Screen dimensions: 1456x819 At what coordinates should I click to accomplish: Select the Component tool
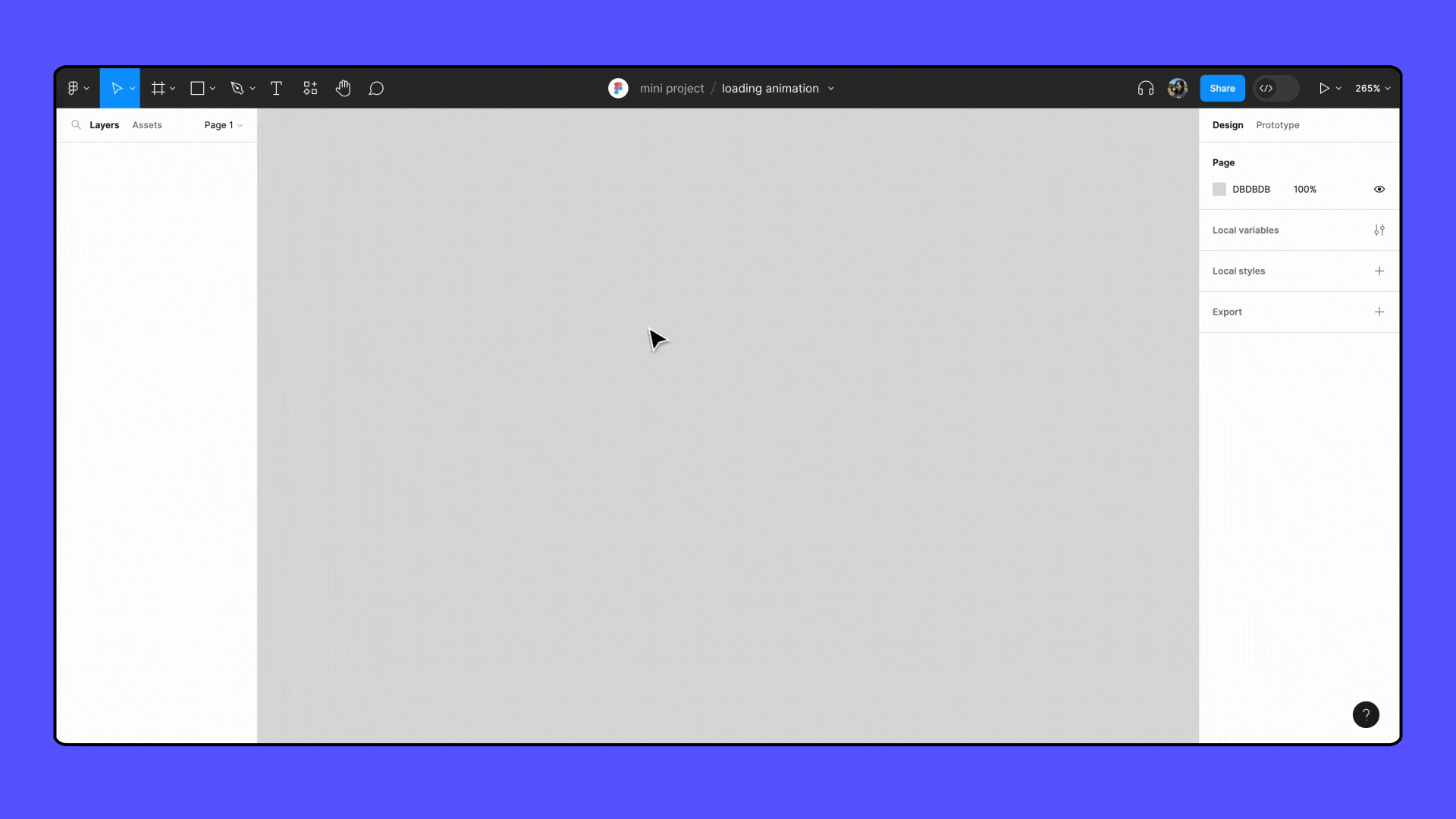pos(310,88)
